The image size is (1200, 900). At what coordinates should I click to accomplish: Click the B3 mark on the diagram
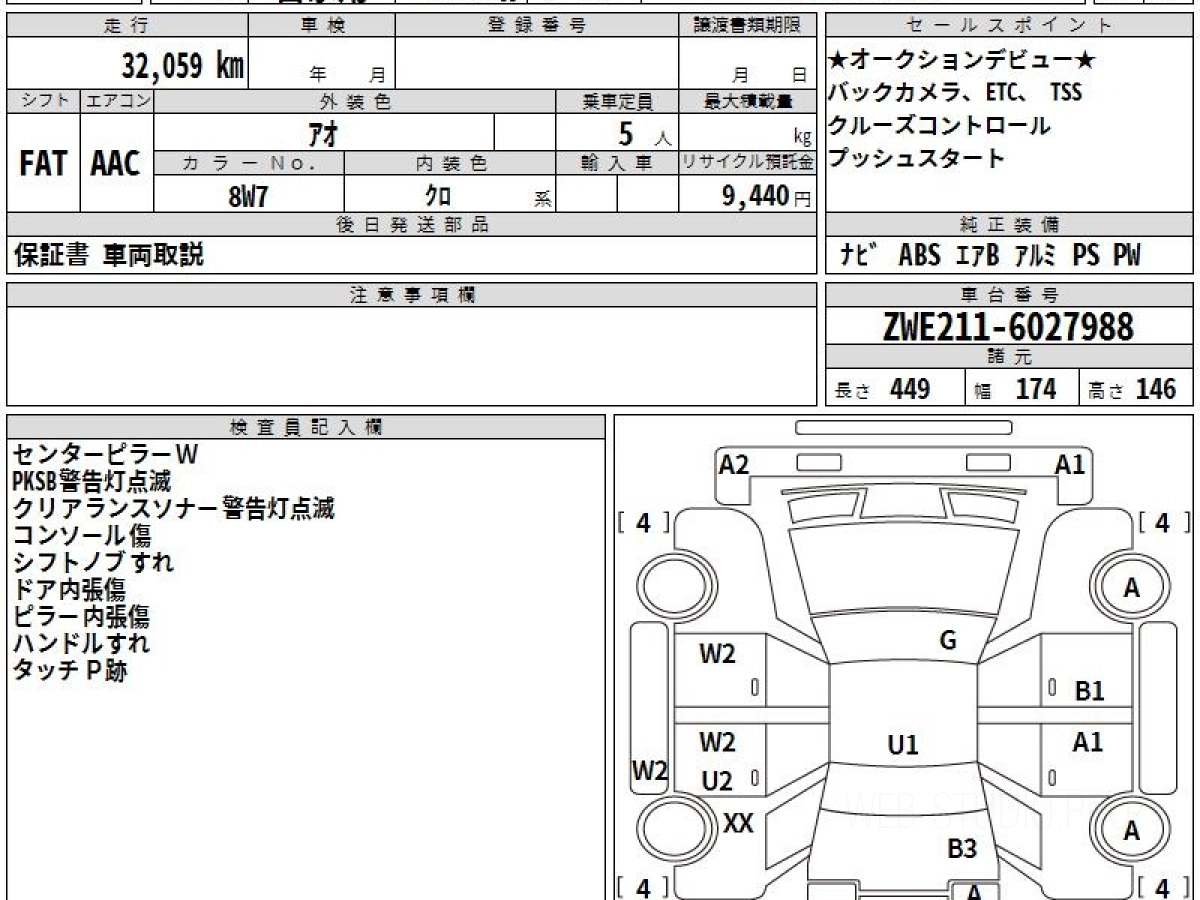tap(962, 849)
